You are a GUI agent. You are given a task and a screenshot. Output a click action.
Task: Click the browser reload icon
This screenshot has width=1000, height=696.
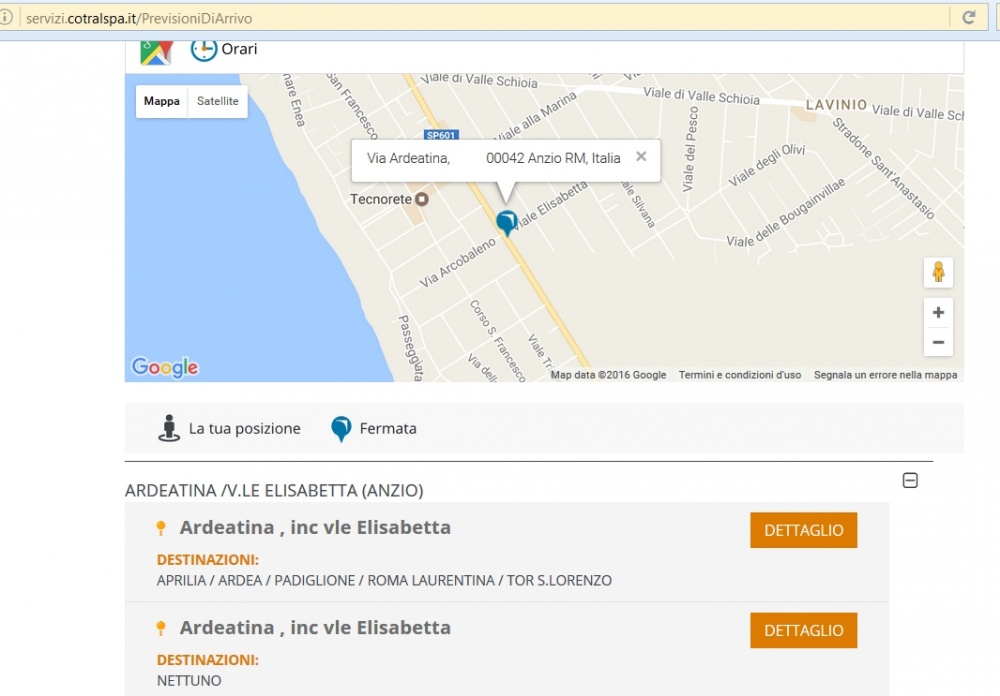coord(969,17)
